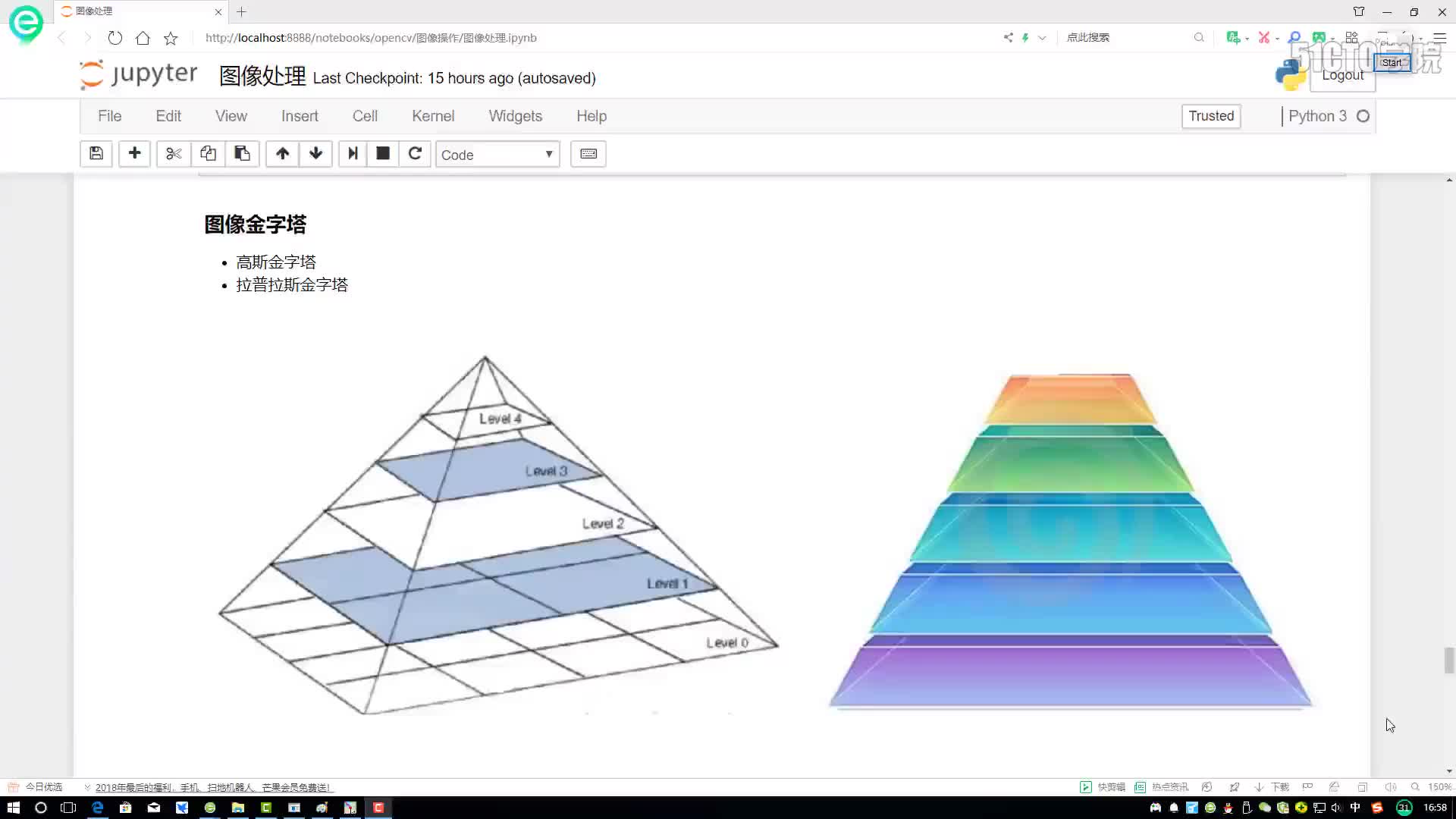The width and height of the screenshot is (1456, 819).
Task: Open the translate extension icon
Action: [1233, 37]
